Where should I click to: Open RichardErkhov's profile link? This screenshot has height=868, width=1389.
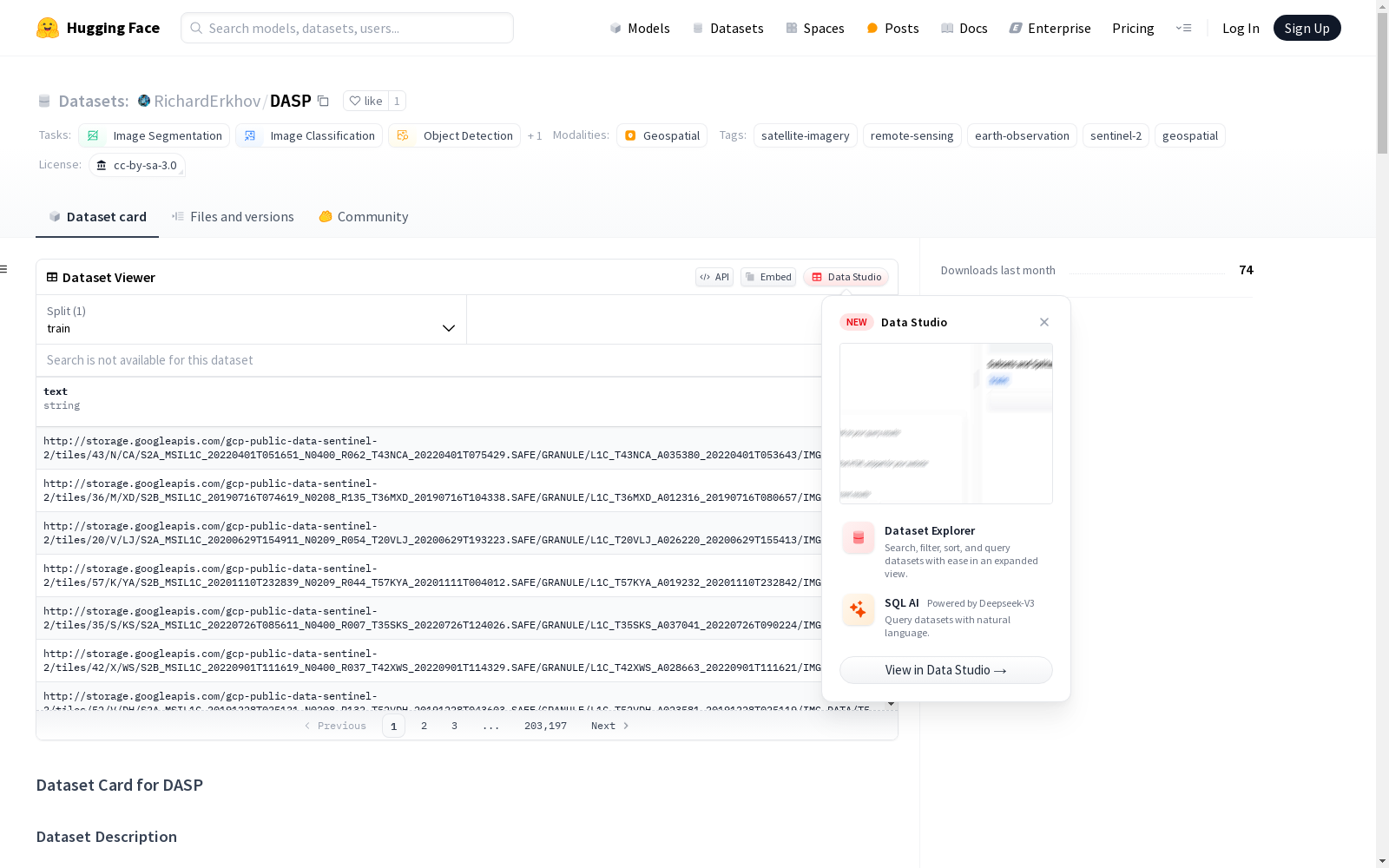(x=207, y=101)
